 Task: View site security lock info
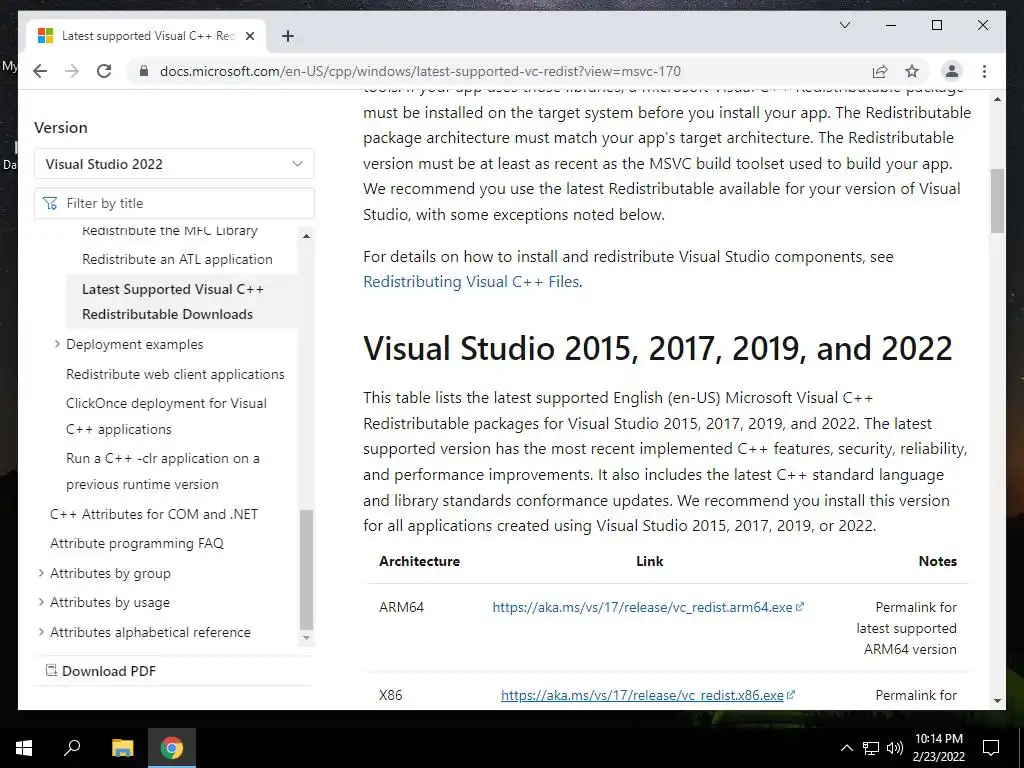(144, 71)
